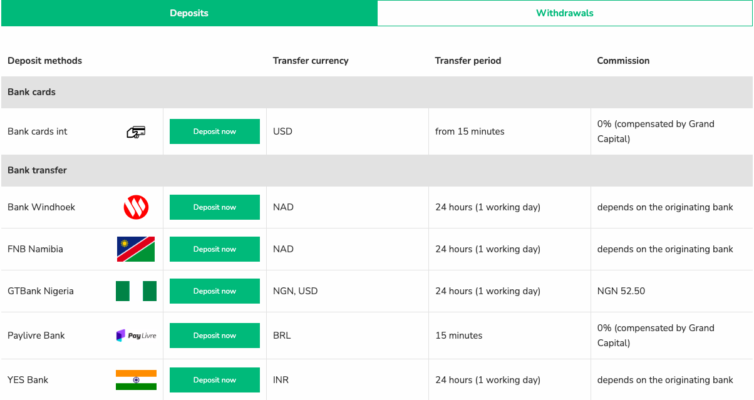Deposit now via FNB Namibia
The width and height of the screenshot is (754, 400).
pyautogui.click(x=214, y=249)
